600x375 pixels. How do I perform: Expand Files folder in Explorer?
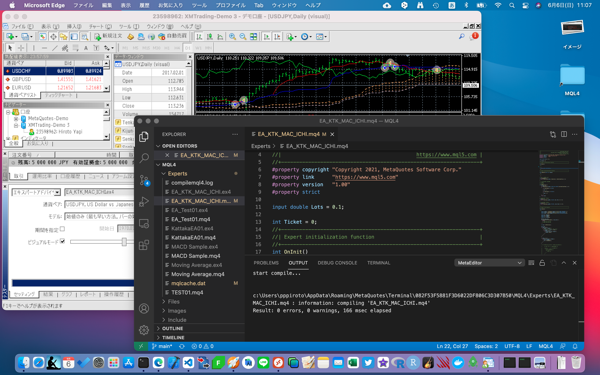click(x=173, y=302)
